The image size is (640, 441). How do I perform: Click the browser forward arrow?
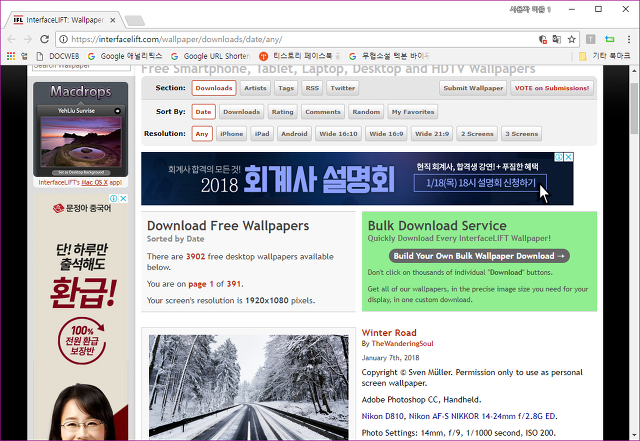tap(28, 39)
